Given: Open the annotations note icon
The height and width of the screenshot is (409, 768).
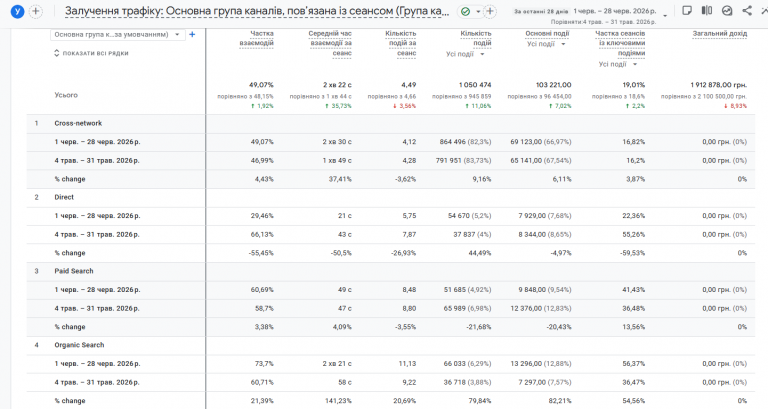Looking at the screenshot, I should 687,10.
